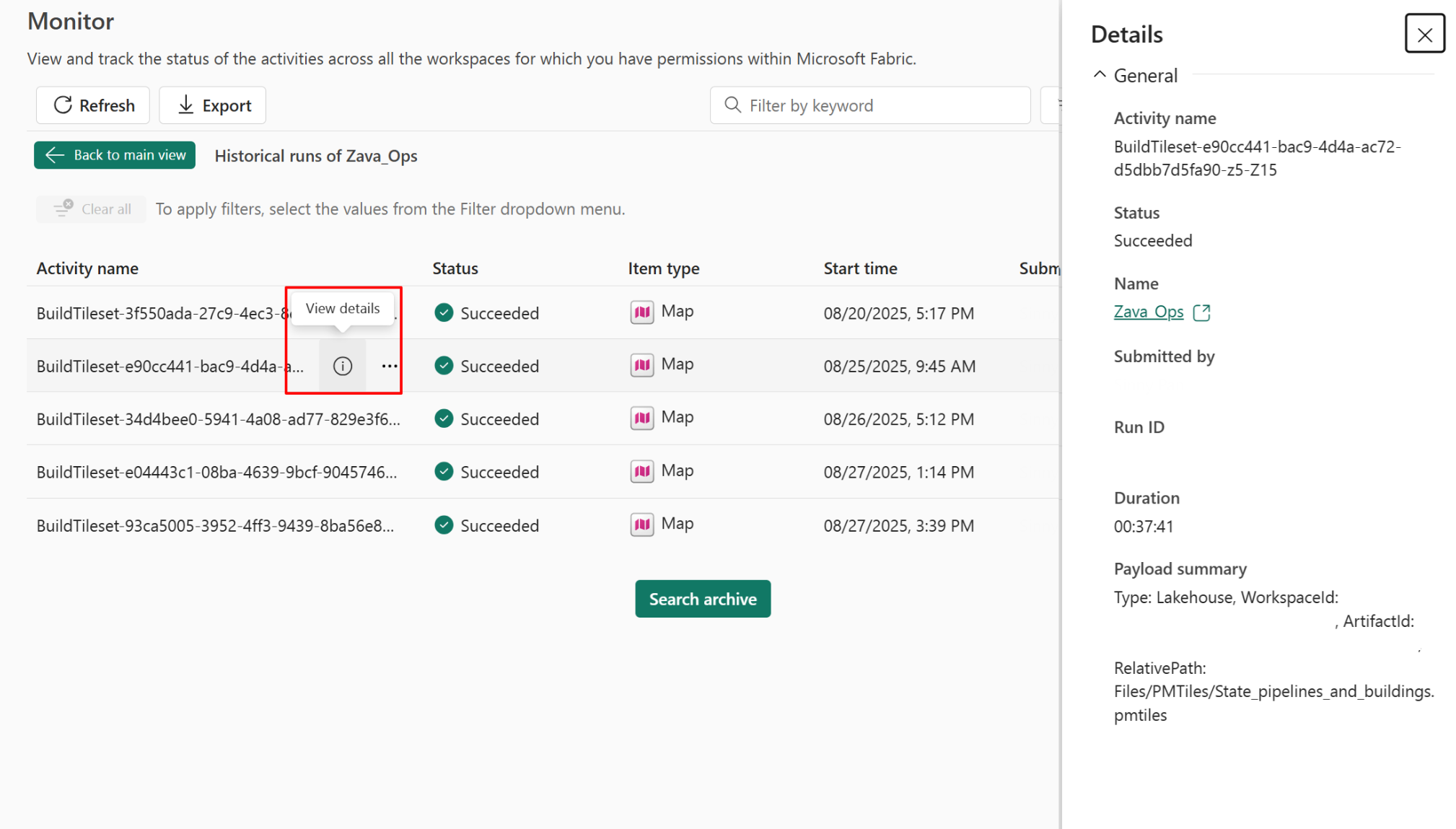
Task: Sort by the Activity name column header
Action: pos(87,268)
